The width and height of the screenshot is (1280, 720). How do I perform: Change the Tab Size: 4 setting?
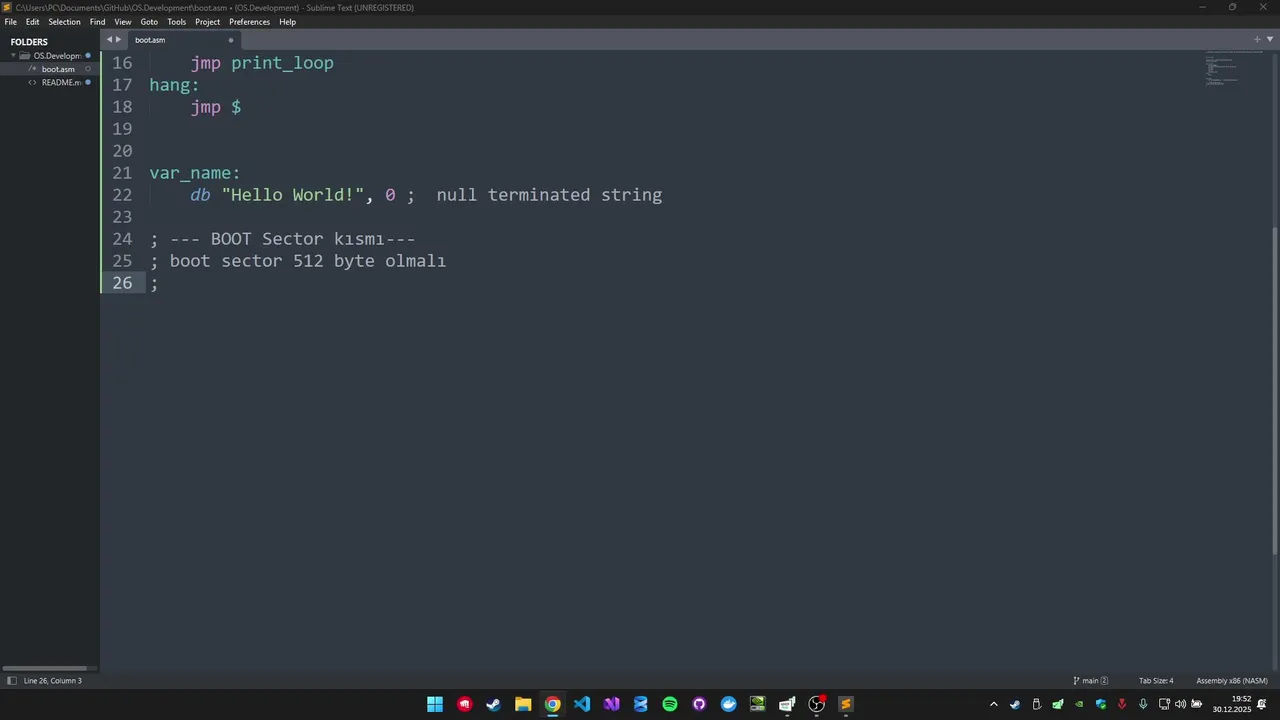[1156, 681]
